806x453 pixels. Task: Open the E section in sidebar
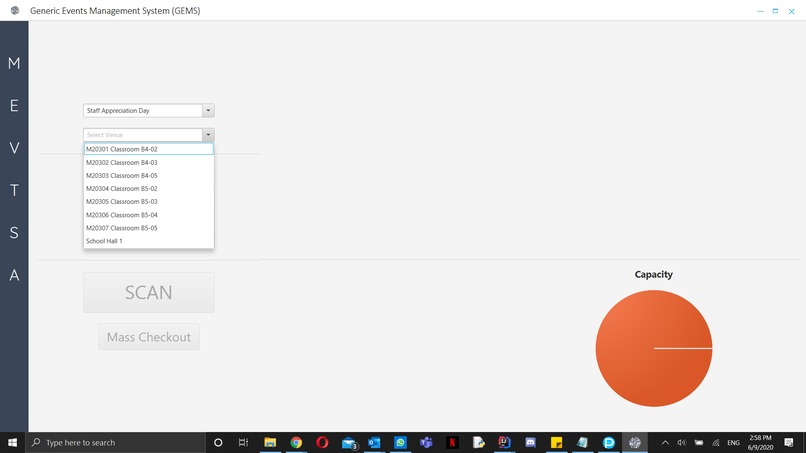pyautogui.click(x=14, y=105)
